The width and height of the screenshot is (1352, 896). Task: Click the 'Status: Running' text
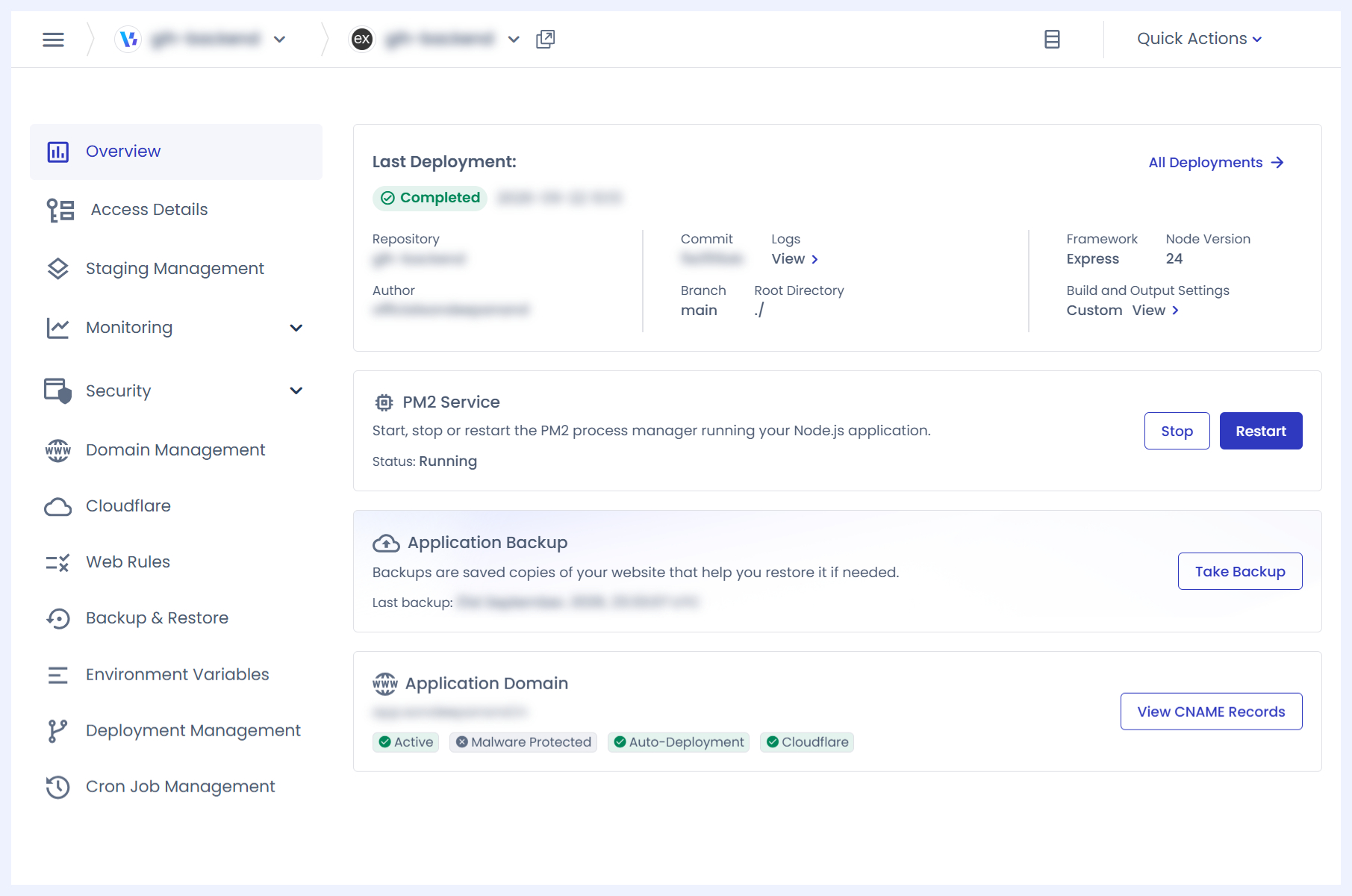pyautogui.click(x=425, y=461)
